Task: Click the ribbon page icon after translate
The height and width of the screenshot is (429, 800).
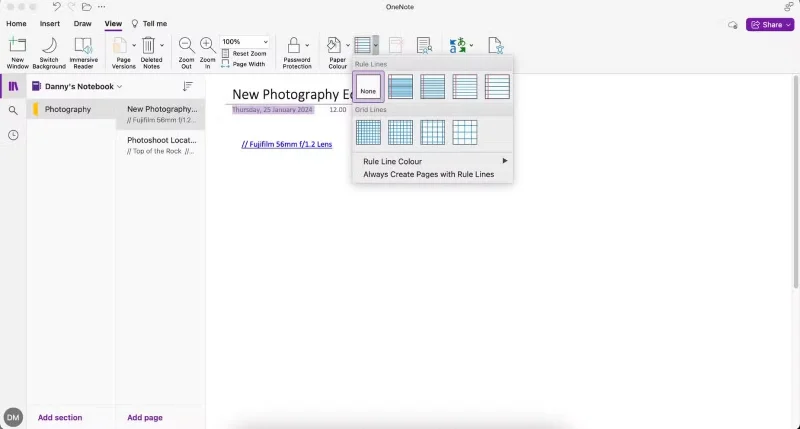Action: pyautogui.click(x=495, y=45)
